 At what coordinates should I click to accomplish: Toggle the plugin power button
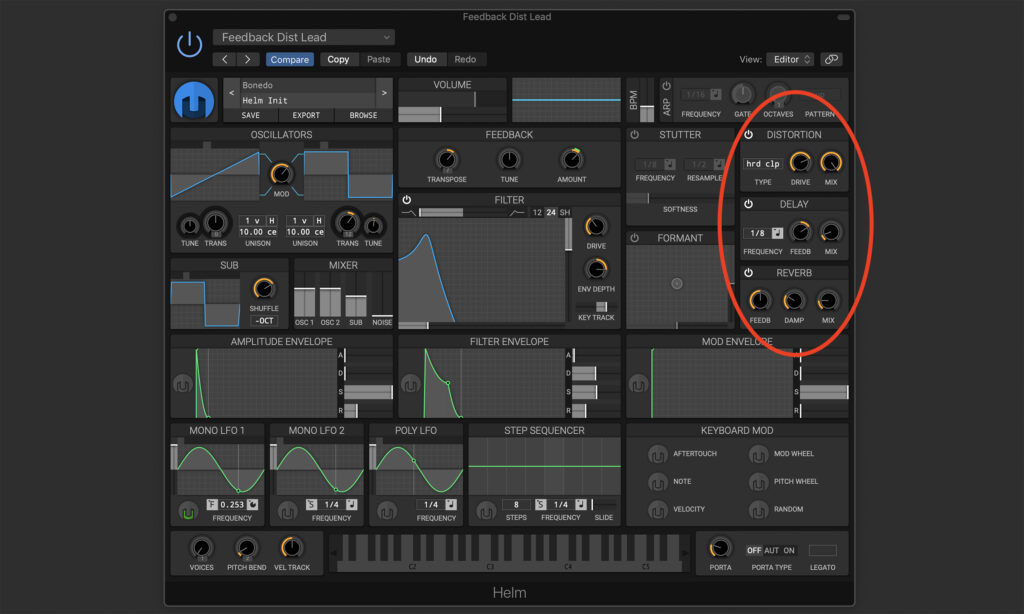pos(189,44)
